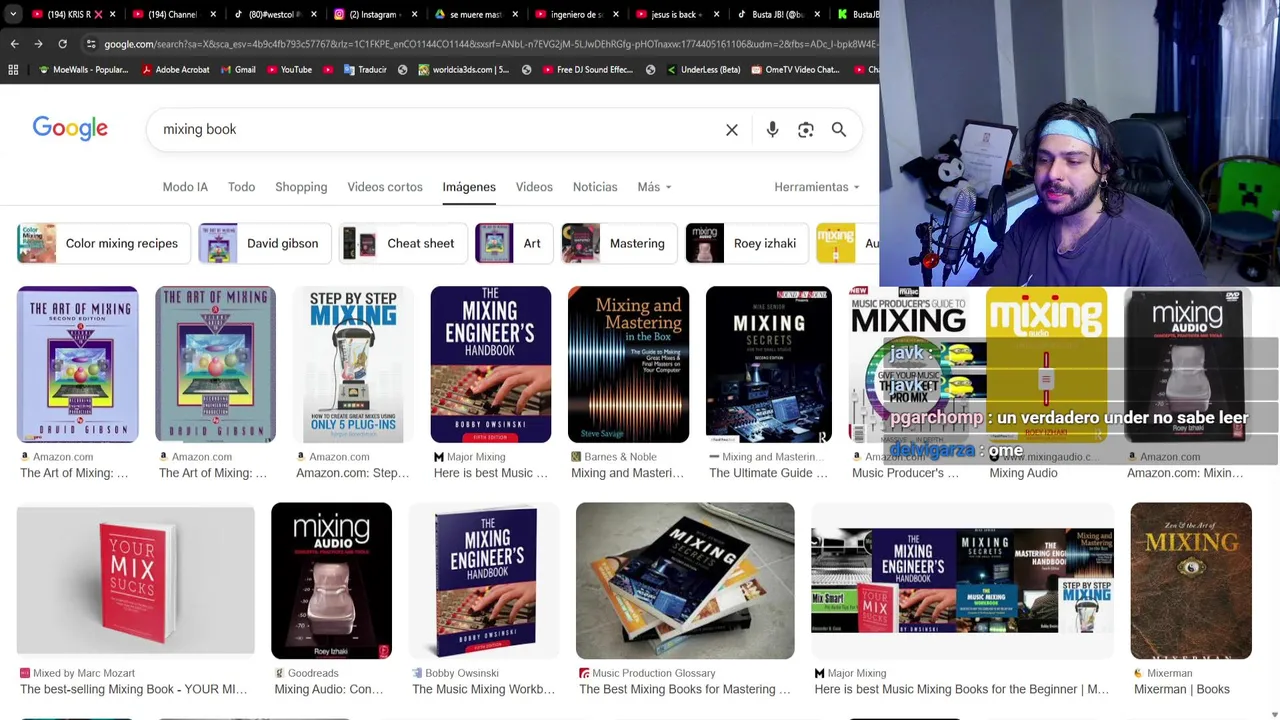Click the browser back arrow
The width and height of the screenshot is (1280, 720).
point(14,44)
